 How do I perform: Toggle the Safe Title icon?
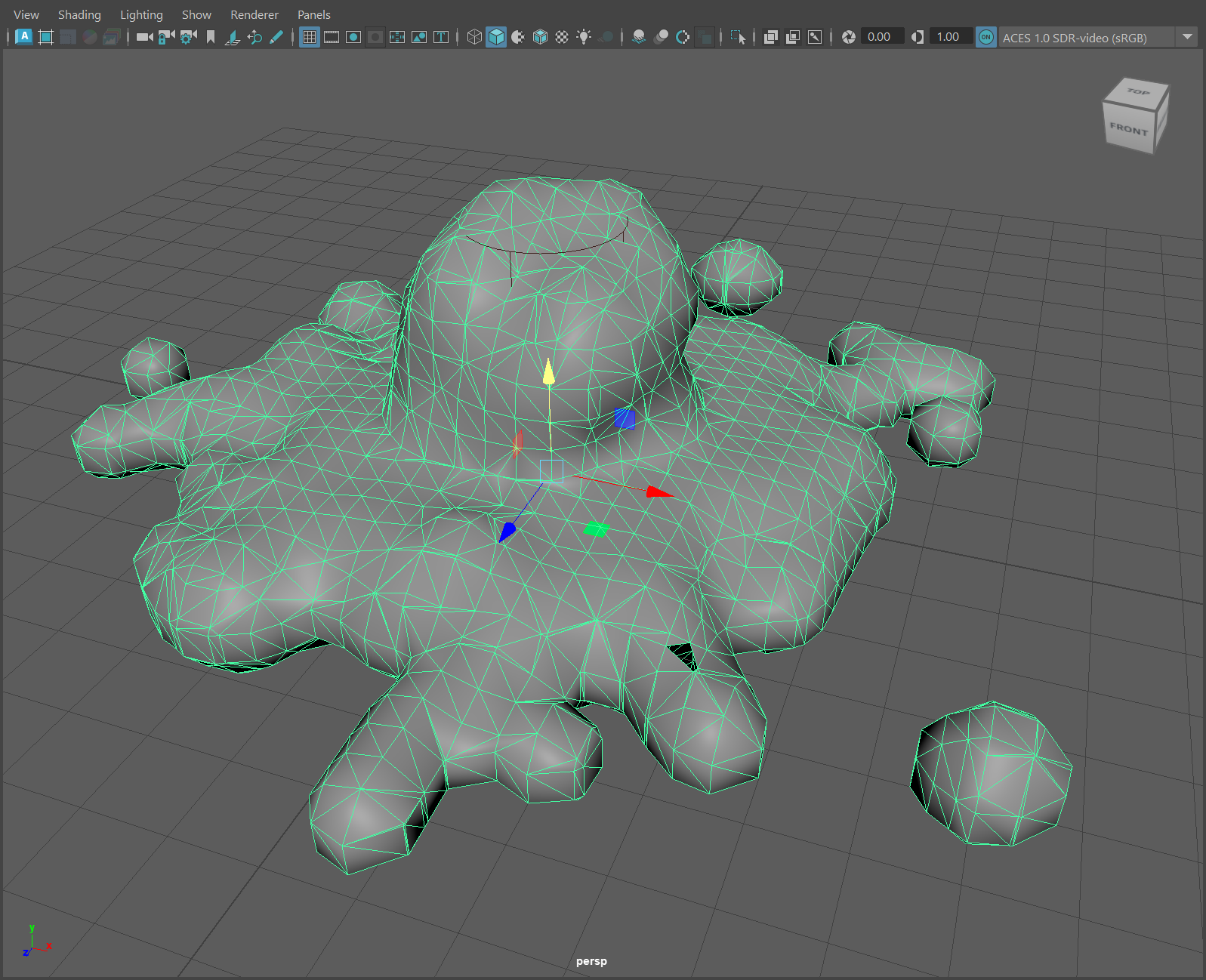pyautogui.click(x=441, y=37)
